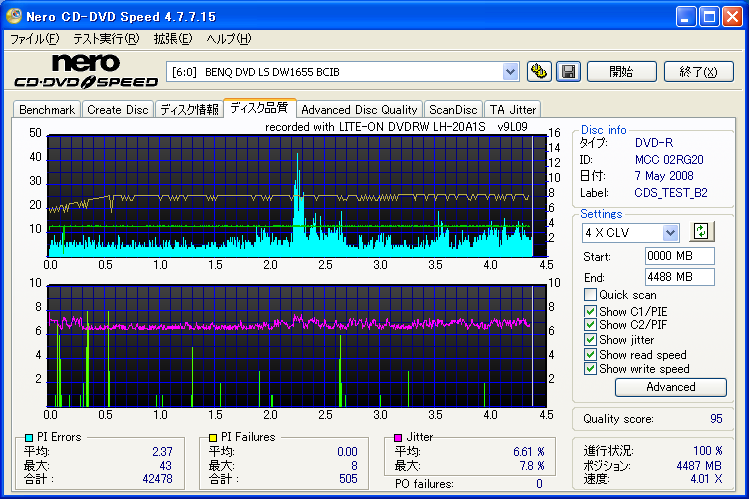This screenshot has width=749, height=499.
Task: Switch to the Create Disc tab
Action: tap(118, 110)
